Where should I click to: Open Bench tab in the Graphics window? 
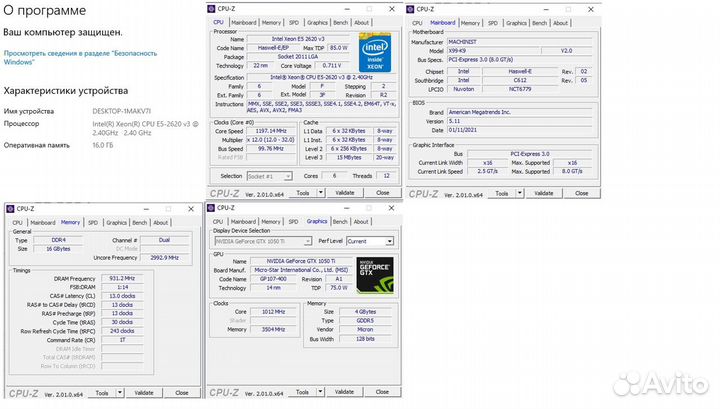tap(340, 222)
